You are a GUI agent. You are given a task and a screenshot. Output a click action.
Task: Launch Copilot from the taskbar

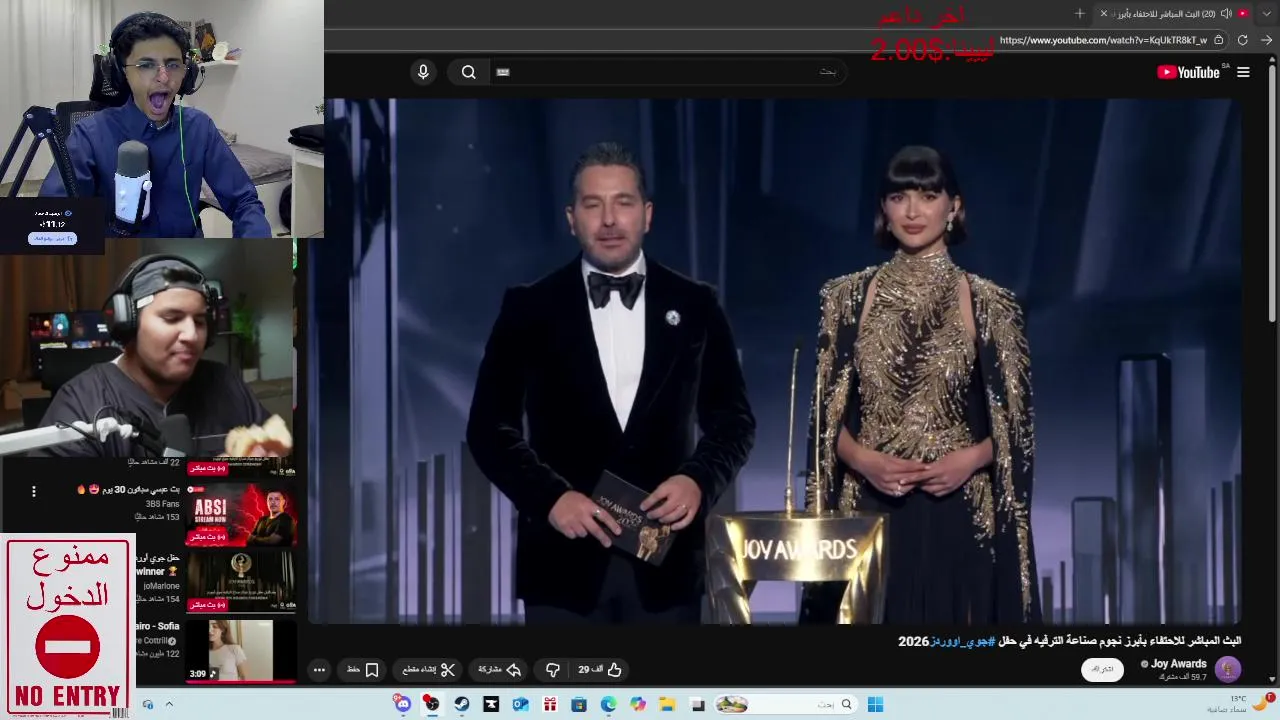pyautogui.click(x=638, y=704)
